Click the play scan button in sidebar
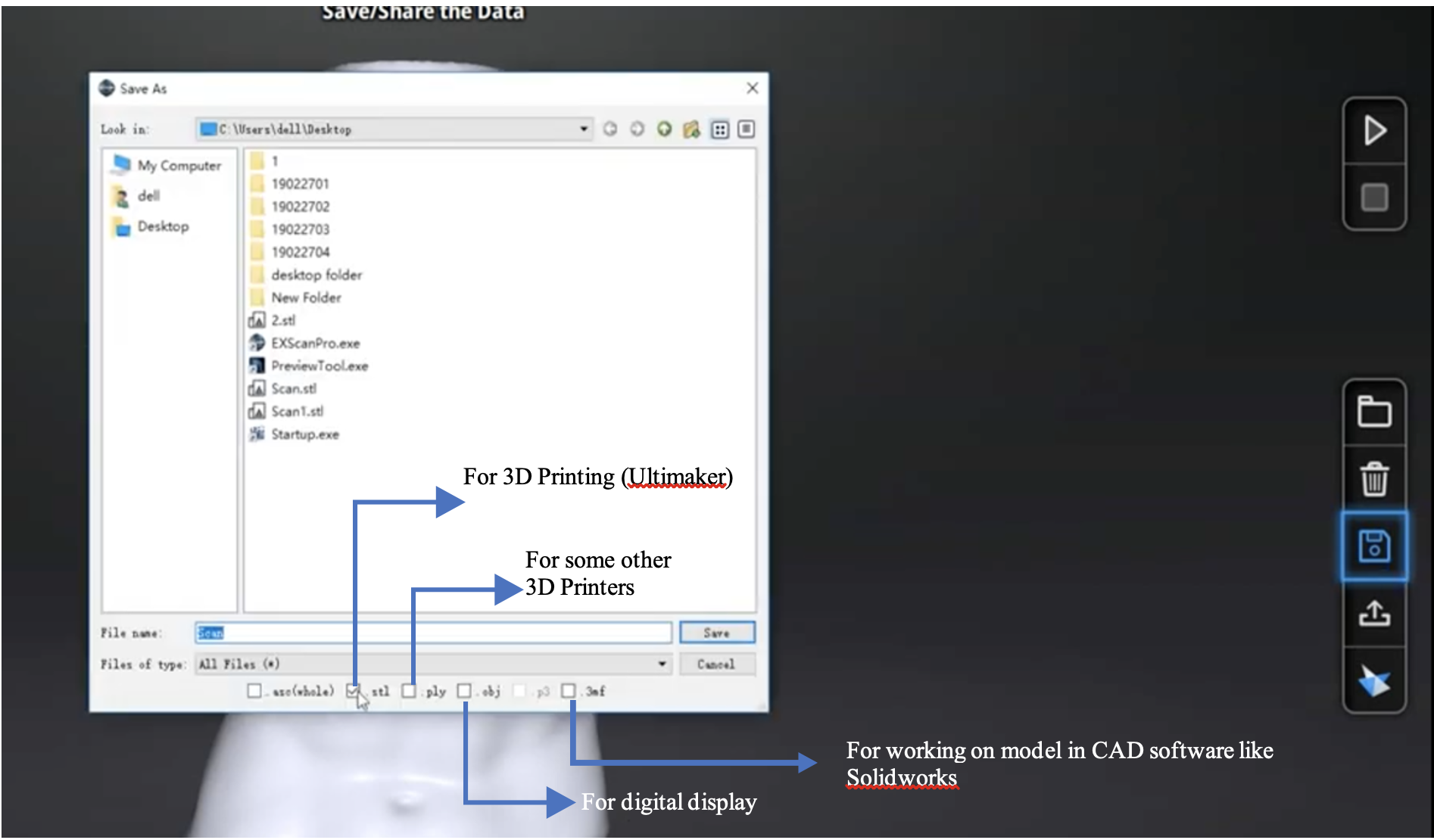Image resolution: width=1434 pixels, height=840 pixels. coord(1374,131)
